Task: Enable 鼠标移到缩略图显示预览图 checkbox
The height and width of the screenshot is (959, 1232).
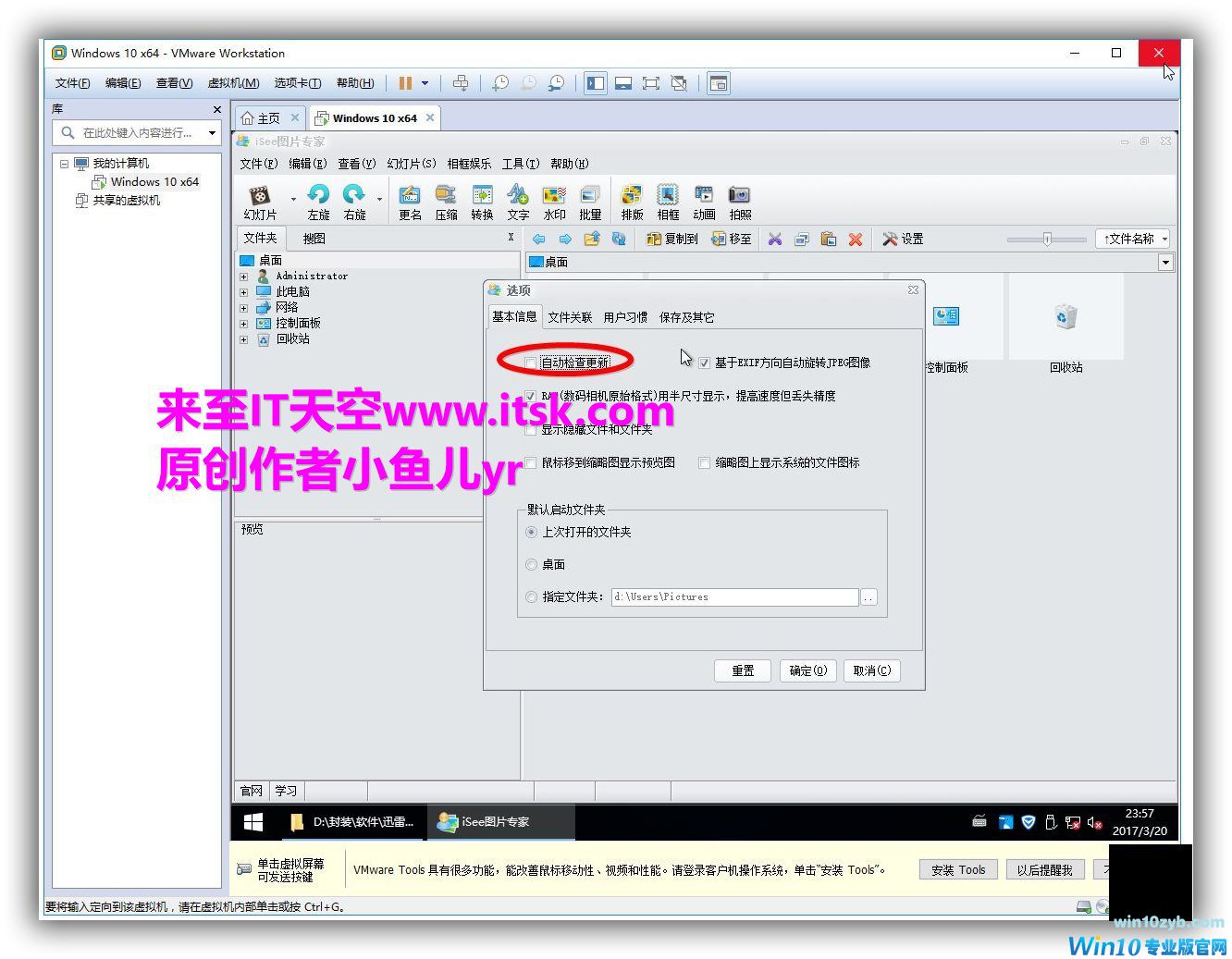Action: [x=531, y=462]
